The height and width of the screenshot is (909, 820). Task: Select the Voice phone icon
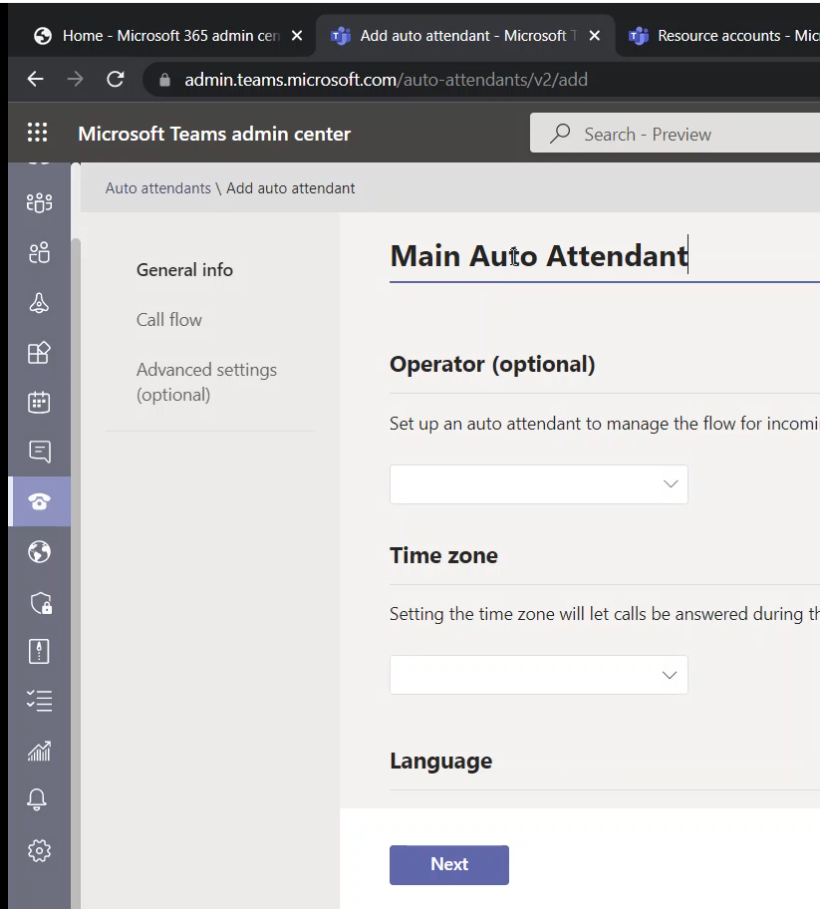pyautogui.click(x=39, y=501)
